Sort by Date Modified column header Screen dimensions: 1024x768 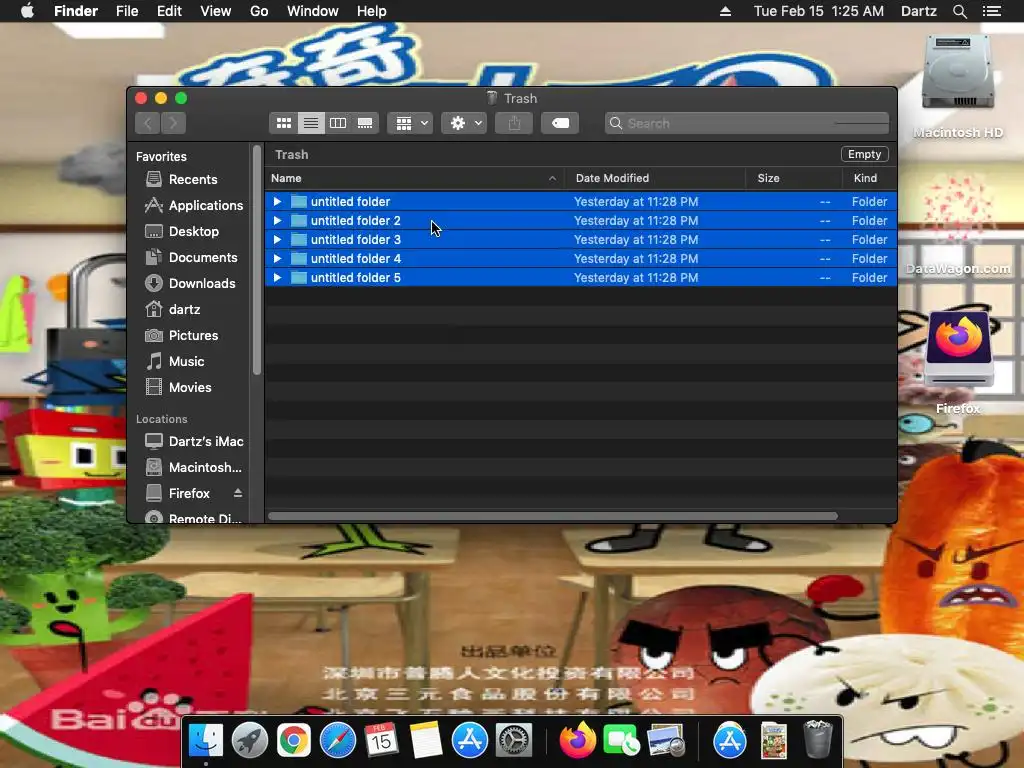[655, 178]
